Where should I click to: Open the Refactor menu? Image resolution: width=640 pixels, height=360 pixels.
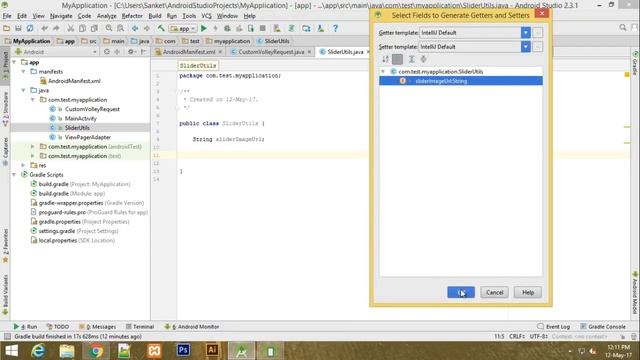[132, 16]
